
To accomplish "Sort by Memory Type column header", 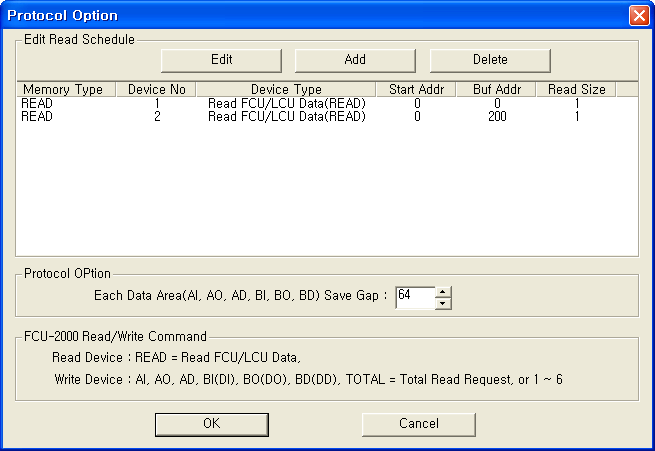I will (62, 90).
